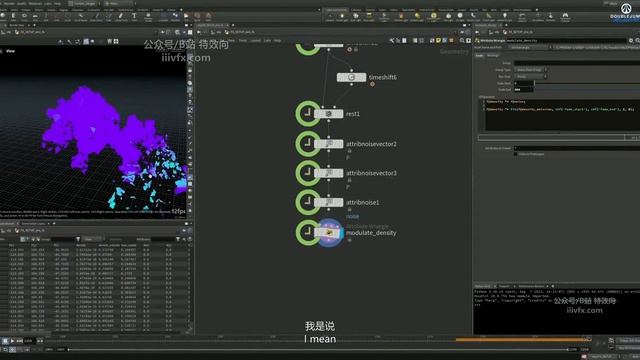Select the attribnoisevector3 node
The image size is (640, 360).
(329, 173)
